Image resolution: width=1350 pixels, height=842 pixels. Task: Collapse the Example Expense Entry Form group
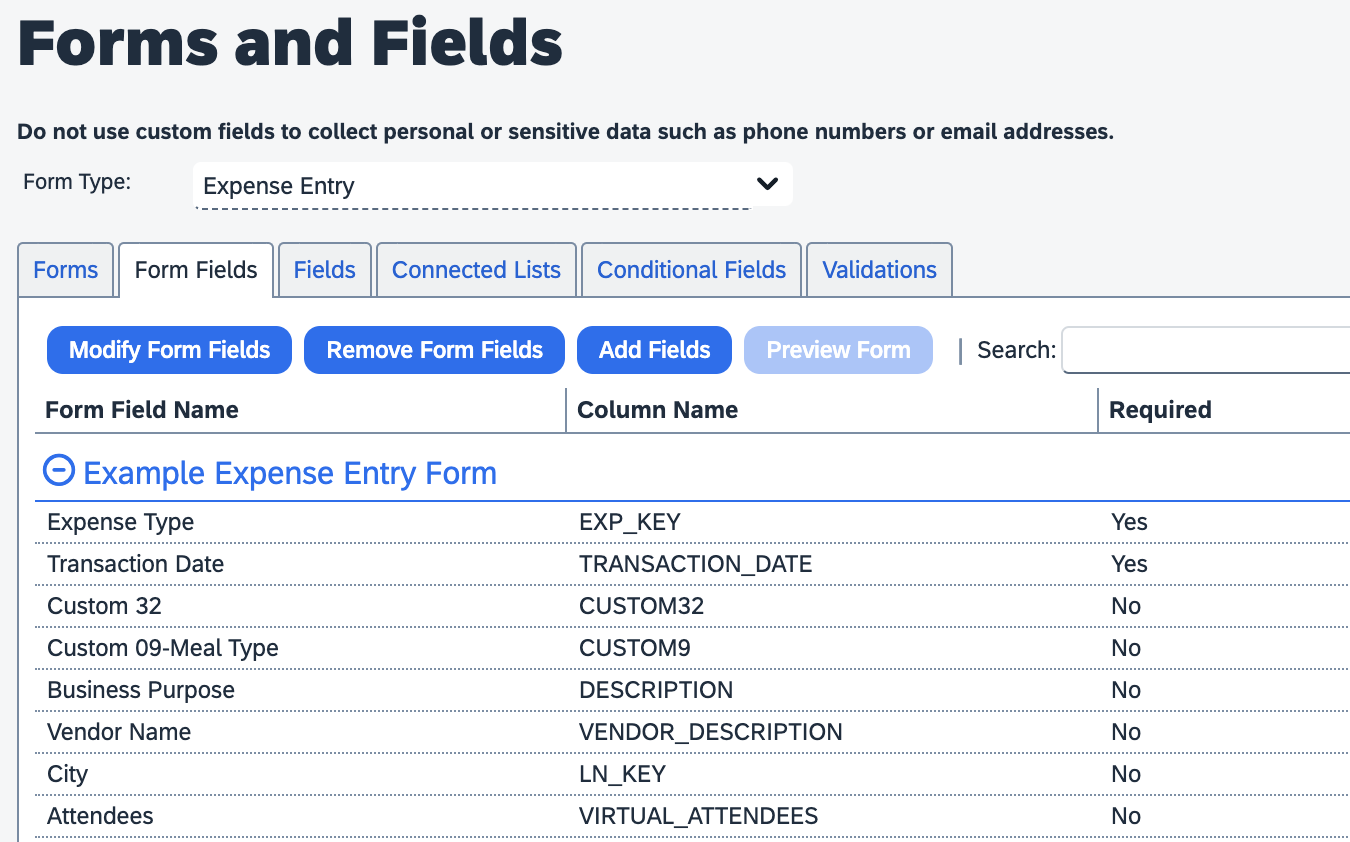click(x=60, y=471)
